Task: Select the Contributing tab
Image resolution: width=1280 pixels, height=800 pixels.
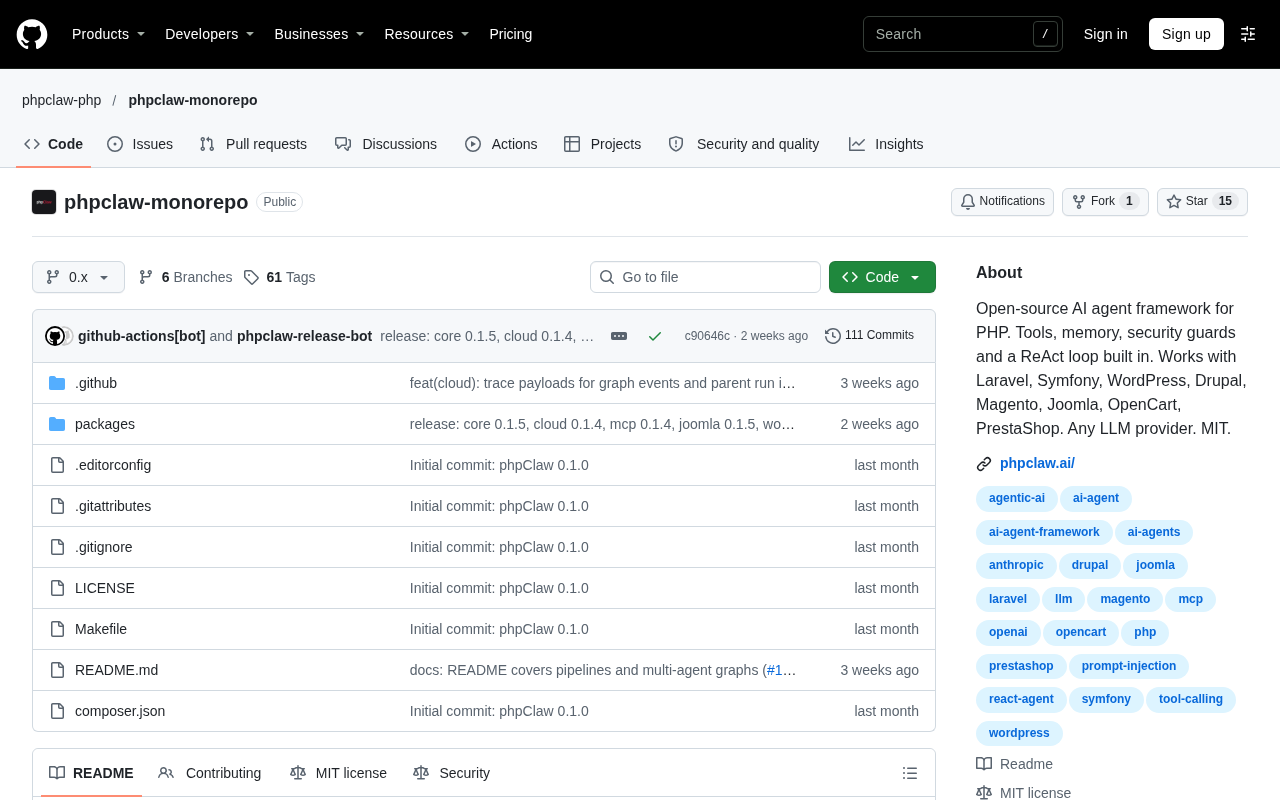Action: click(x=210, y=773)
